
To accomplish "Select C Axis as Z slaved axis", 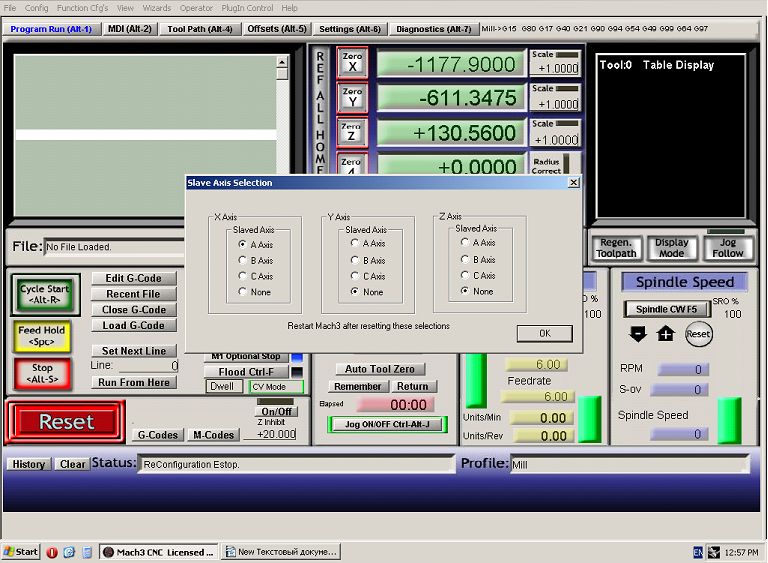I will pyautogui.click(x=465, y=275).
